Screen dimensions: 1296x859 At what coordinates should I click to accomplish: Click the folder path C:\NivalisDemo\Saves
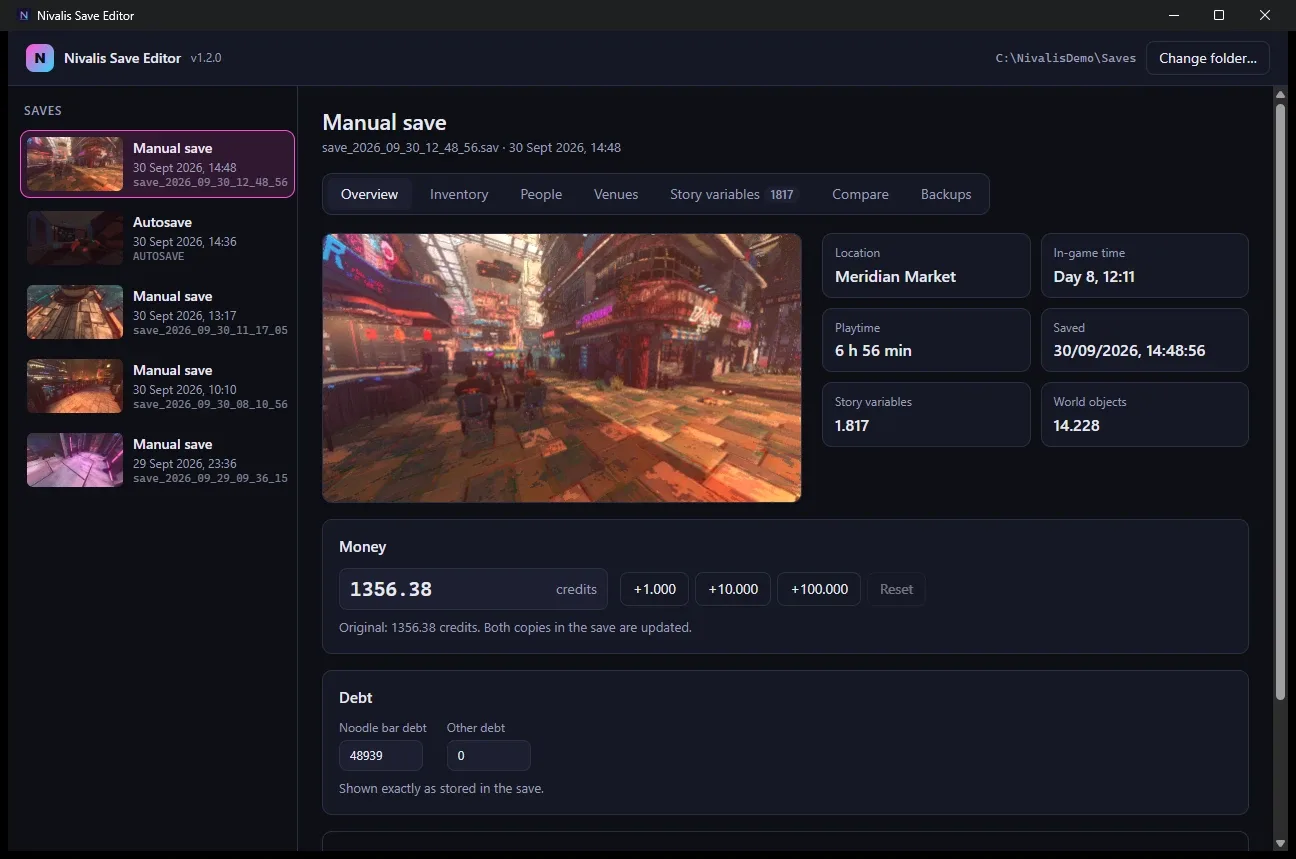coord(1066,58)
